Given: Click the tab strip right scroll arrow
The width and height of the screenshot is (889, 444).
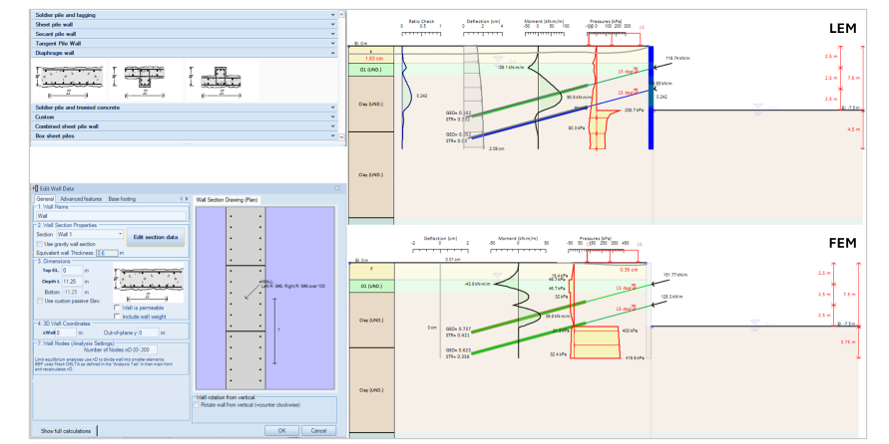Looking at the screenshot, I should [x=187, y=199].
